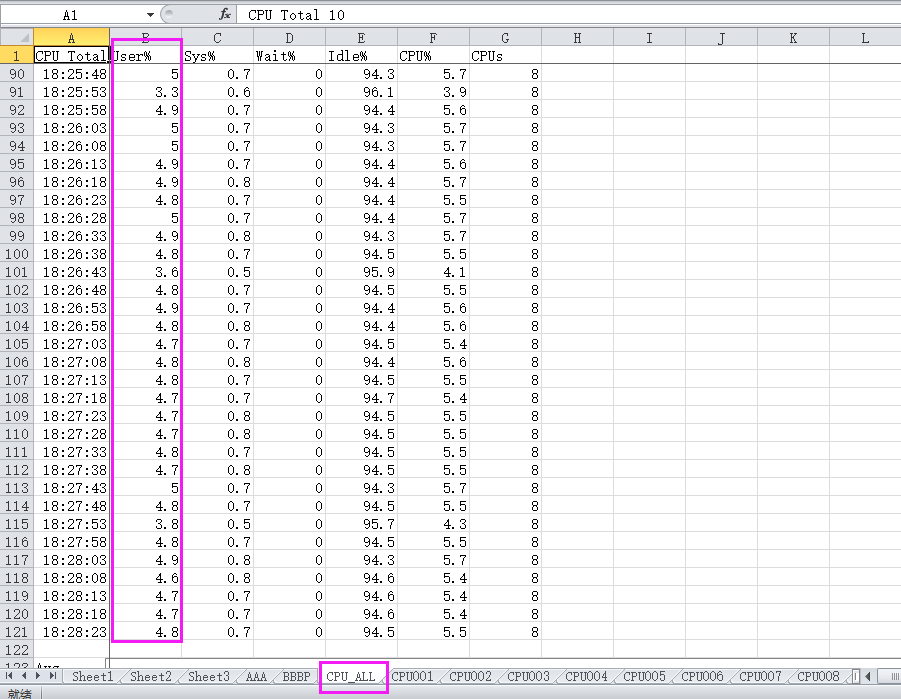
Task: Click the timestamp cell 18:27:03
Action: pos(71,344)
